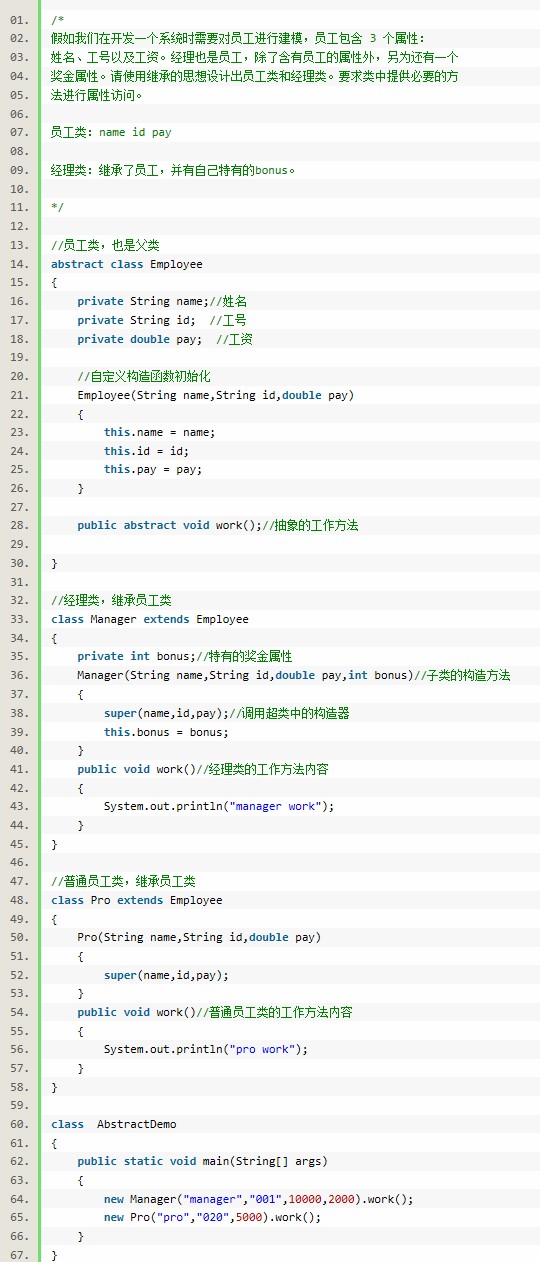Click comment '//普通员工类，继承员工类'
540x1262 pixels.
coord(123,881)
